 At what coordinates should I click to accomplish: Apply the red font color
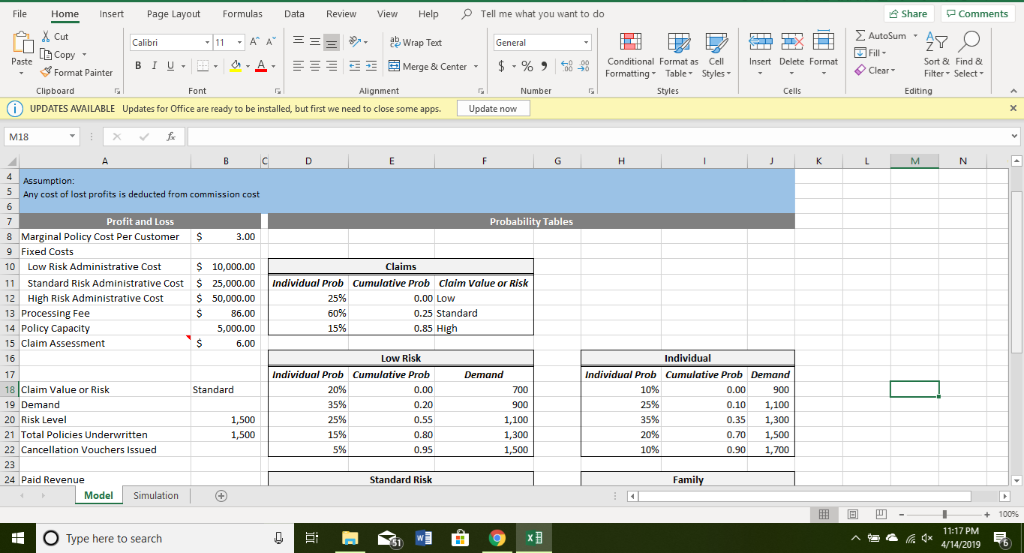(261, 66)
